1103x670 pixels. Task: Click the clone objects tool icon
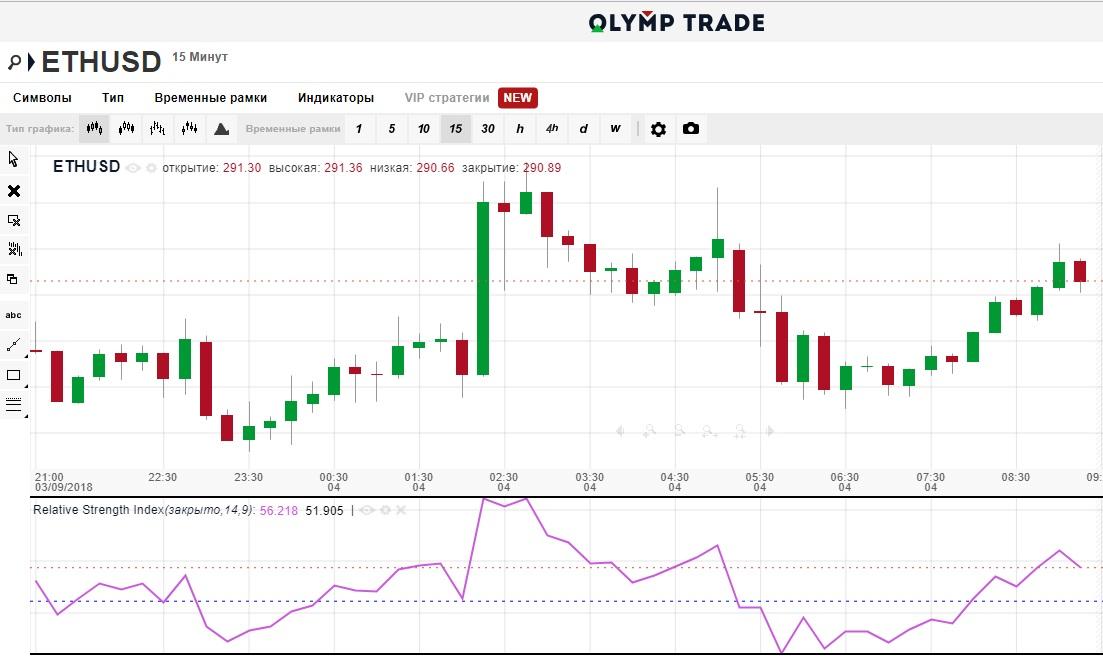[12, 279]
